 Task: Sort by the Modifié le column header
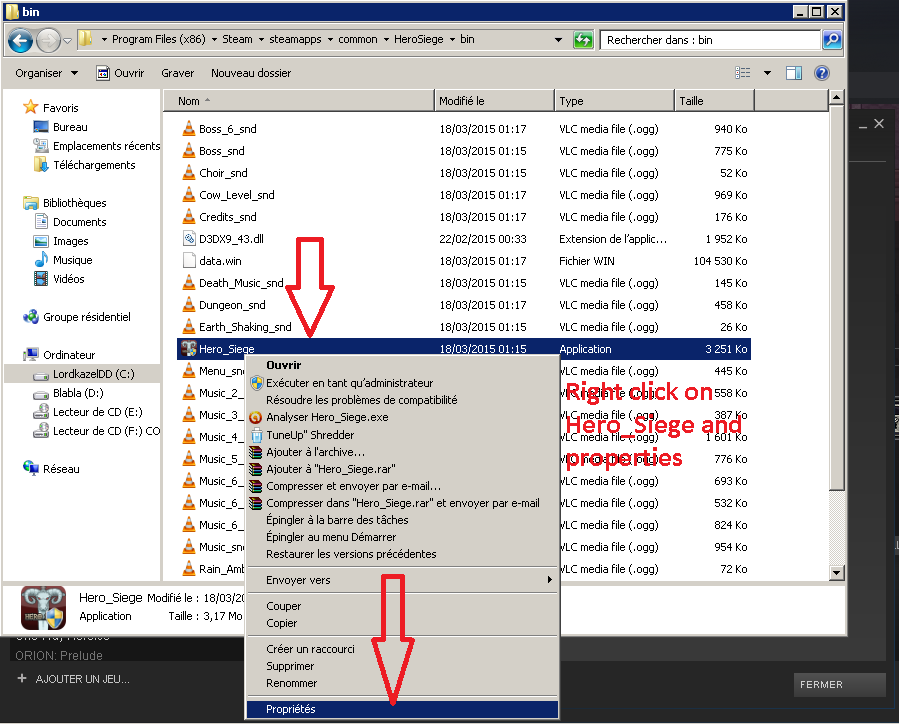[x=495, y=101]
